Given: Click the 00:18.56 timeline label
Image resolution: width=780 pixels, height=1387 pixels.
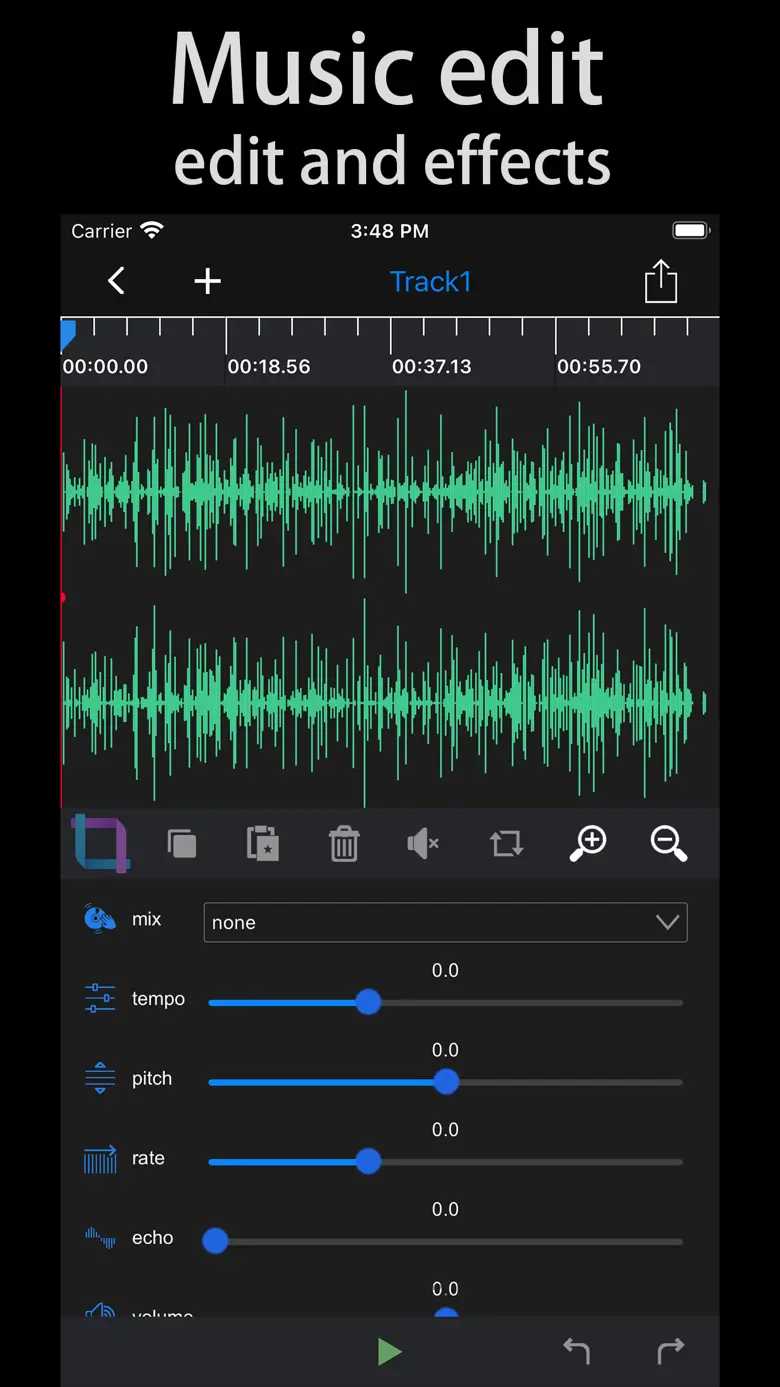Looking at the screenshot, I should (x=269, y=367).
